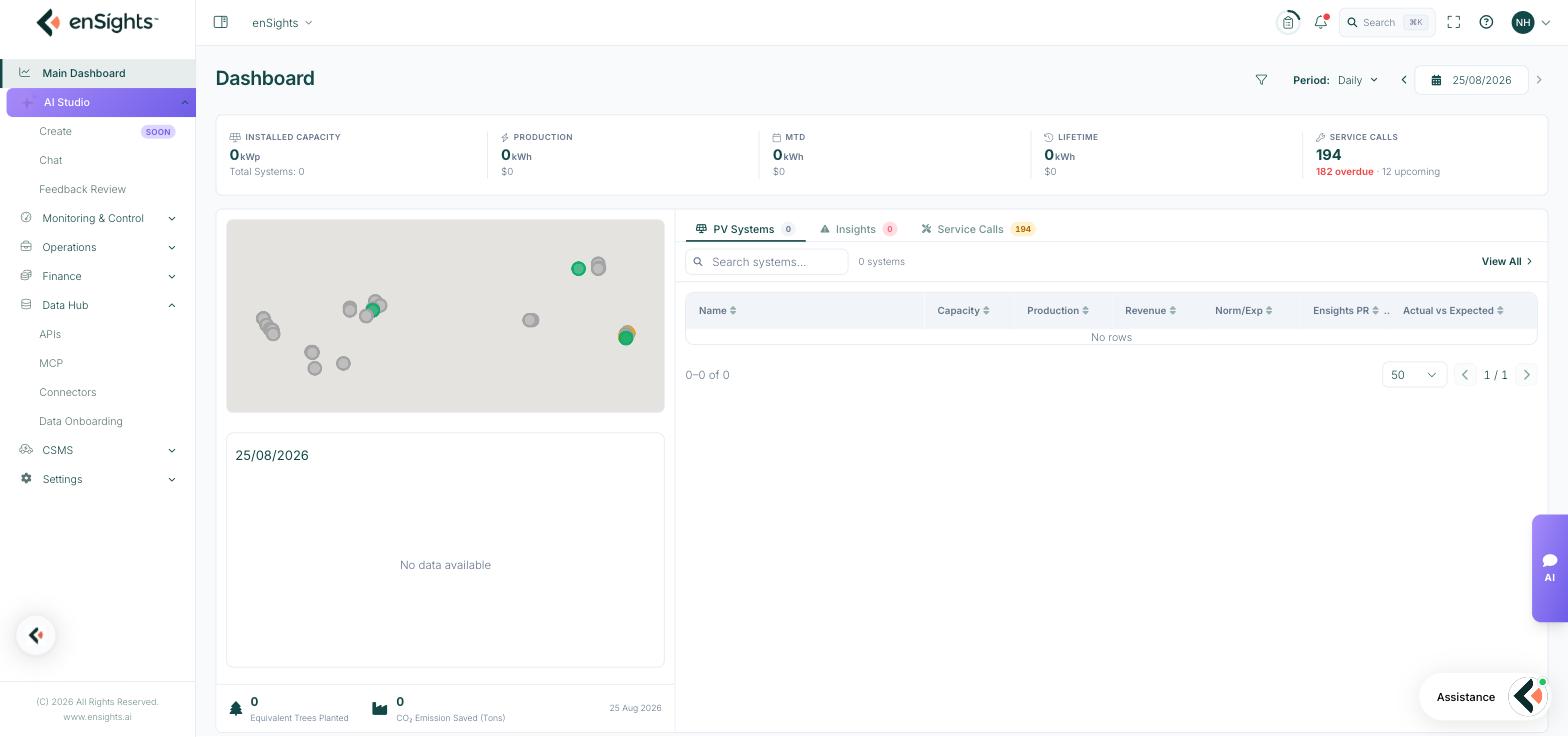Open the Main Dashboard page
This screenshot has height=737, width=1568.
click(98, 73)
